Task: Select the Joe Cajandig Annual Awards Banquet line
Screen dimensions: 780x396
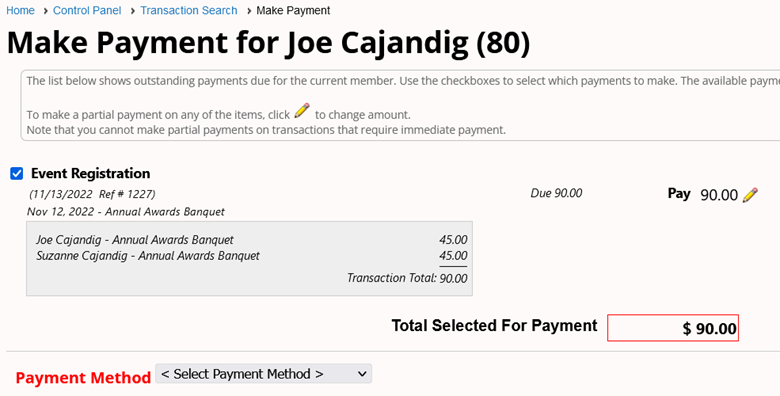Action: (252, 240)
